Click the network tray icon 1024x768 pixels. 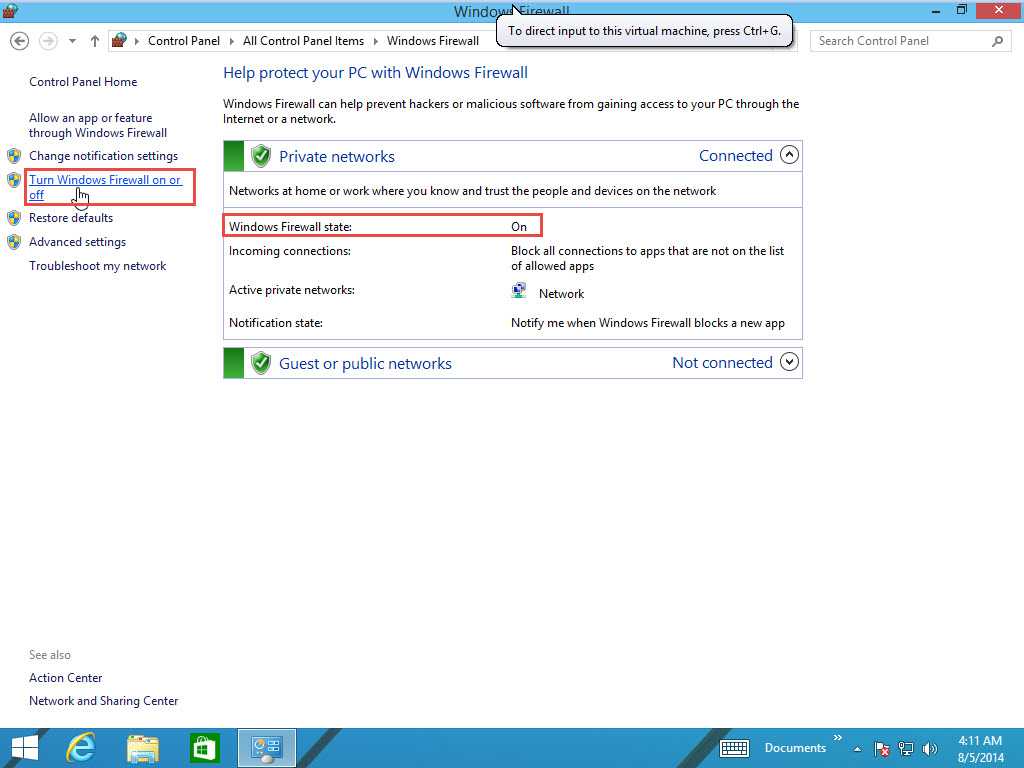[906, 748]
